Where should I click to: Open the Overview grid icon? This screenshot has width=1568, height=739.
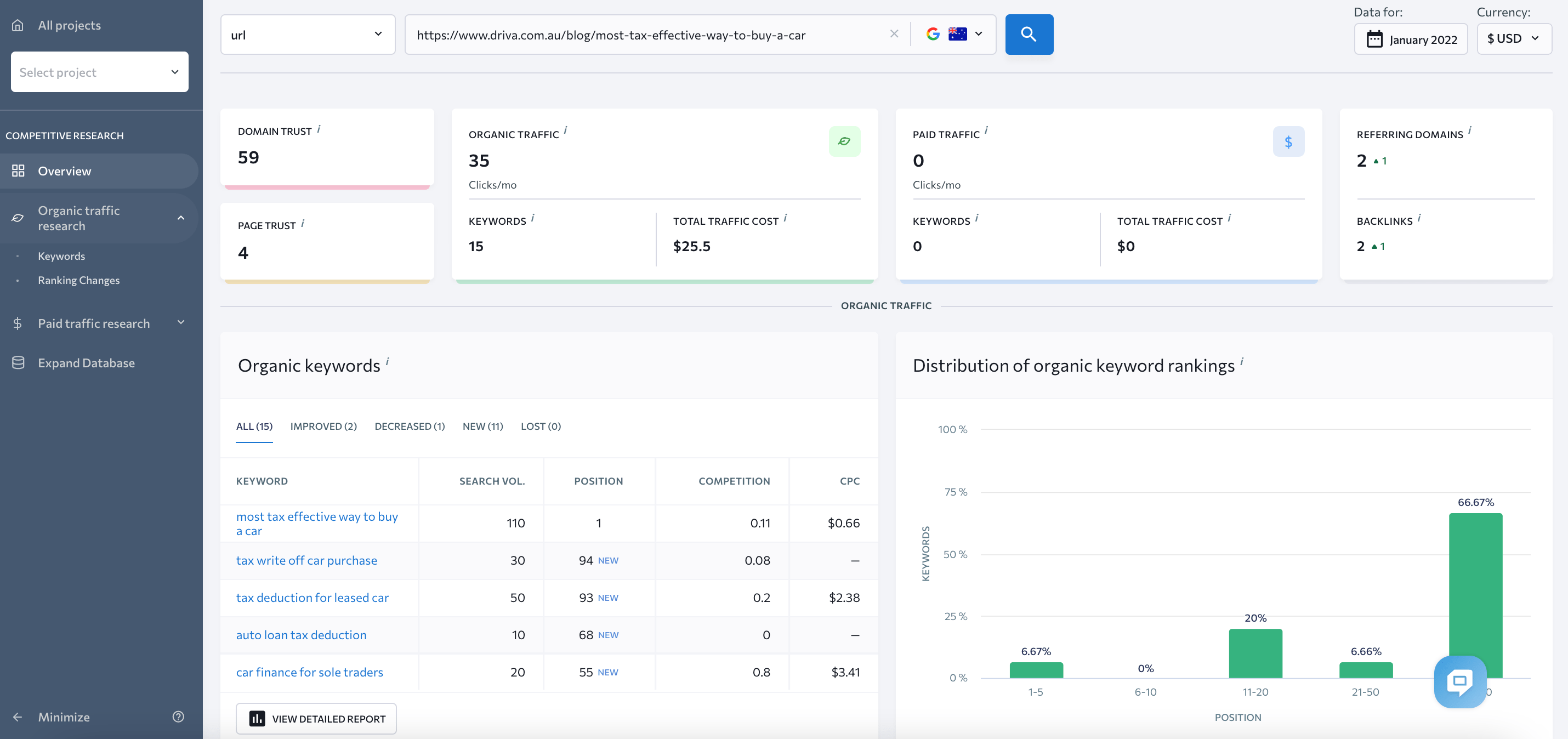pyautogui.click(x=18, y=171)
